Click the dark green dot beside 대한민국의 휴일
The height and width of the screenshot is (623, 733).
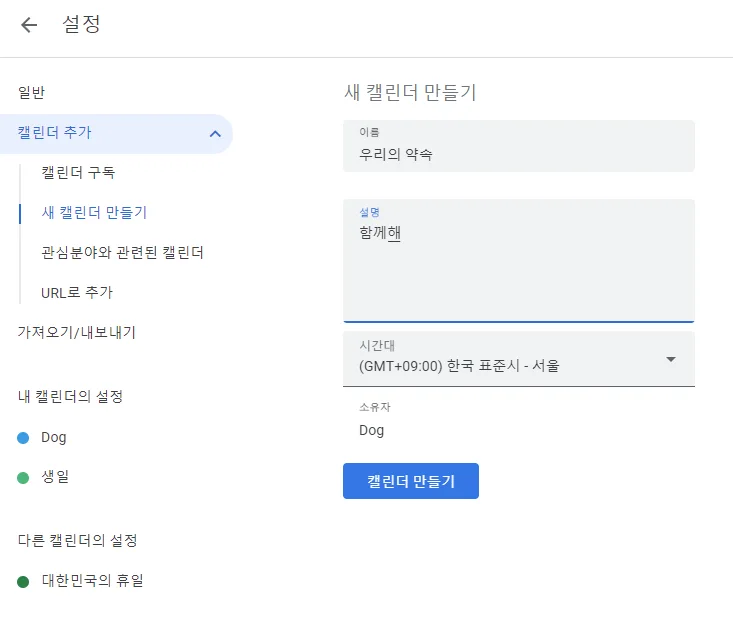coord(23,582)
